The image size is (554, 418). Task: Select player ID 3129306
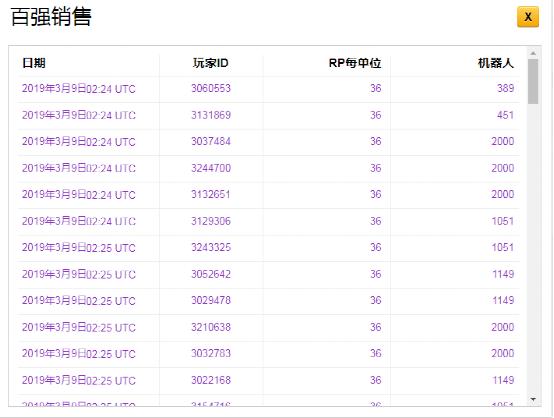211,221
